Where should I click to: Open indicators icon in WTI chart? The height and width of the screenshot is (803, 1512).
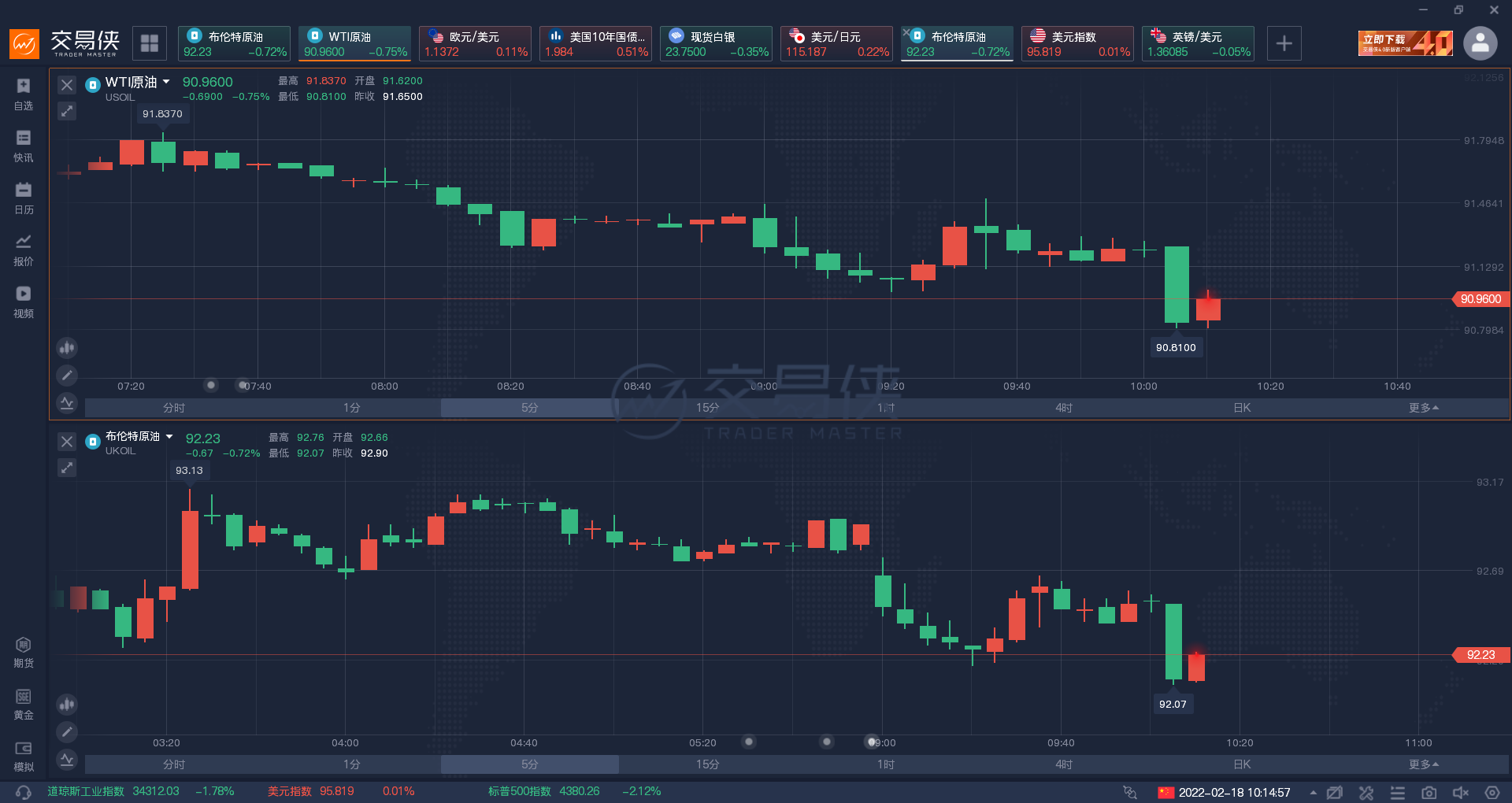67,402
